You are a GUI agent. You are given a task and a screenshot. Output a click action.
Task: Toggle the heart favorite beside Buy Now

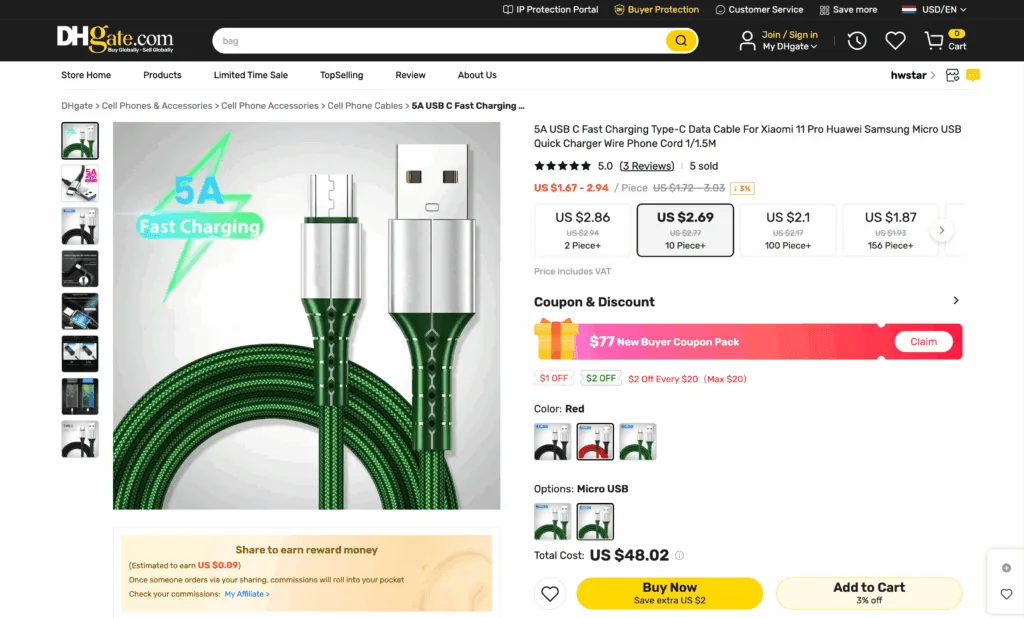550,593
